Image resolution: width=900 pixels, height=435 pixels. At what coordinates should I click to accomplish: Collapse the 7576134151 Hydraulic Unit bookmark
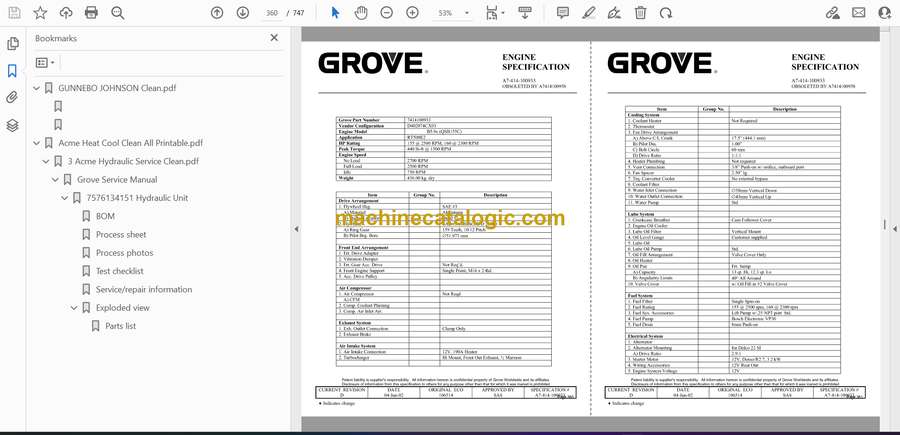(64, 198)
